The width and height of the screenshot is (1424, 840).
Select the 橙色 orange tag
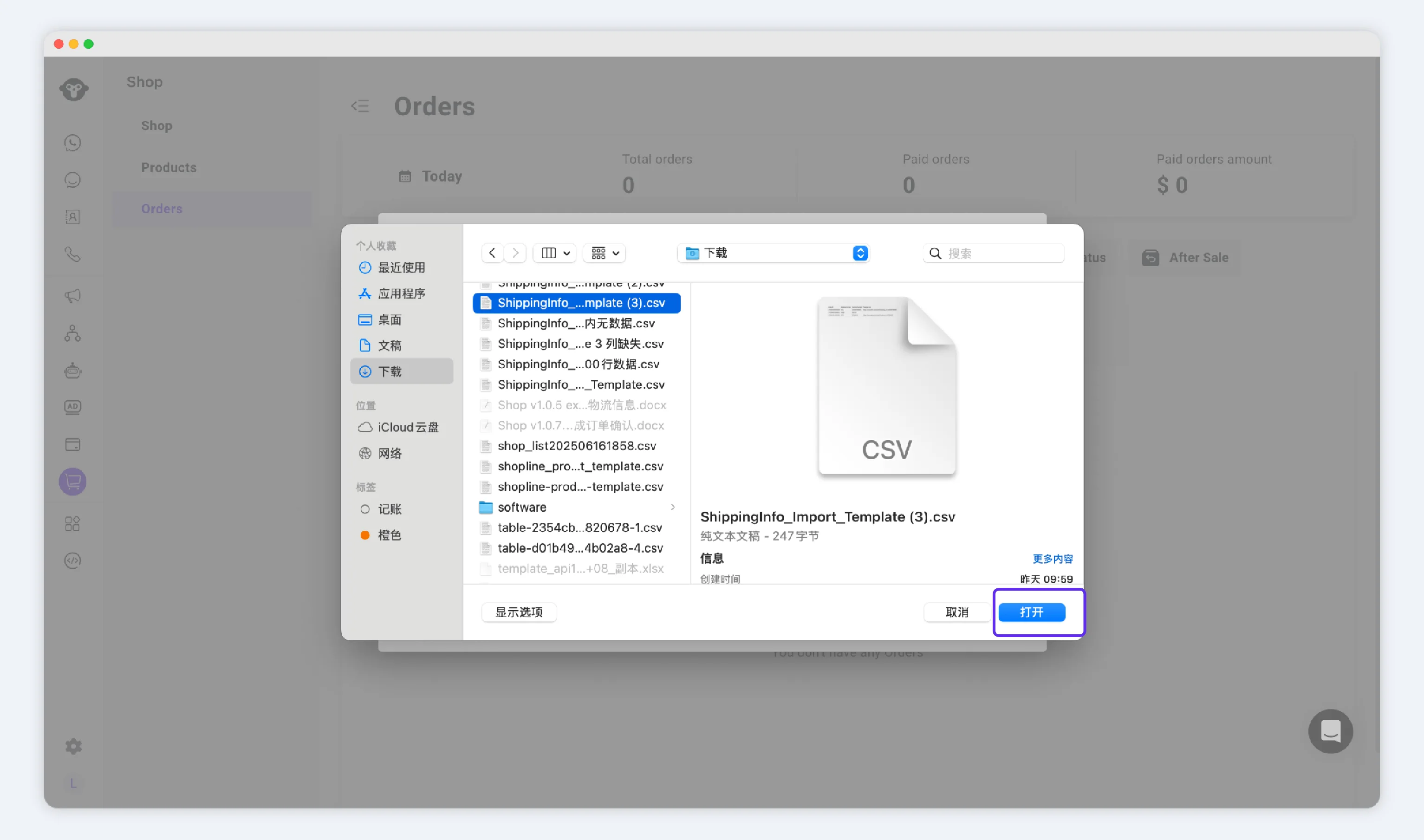coord(401,535)
